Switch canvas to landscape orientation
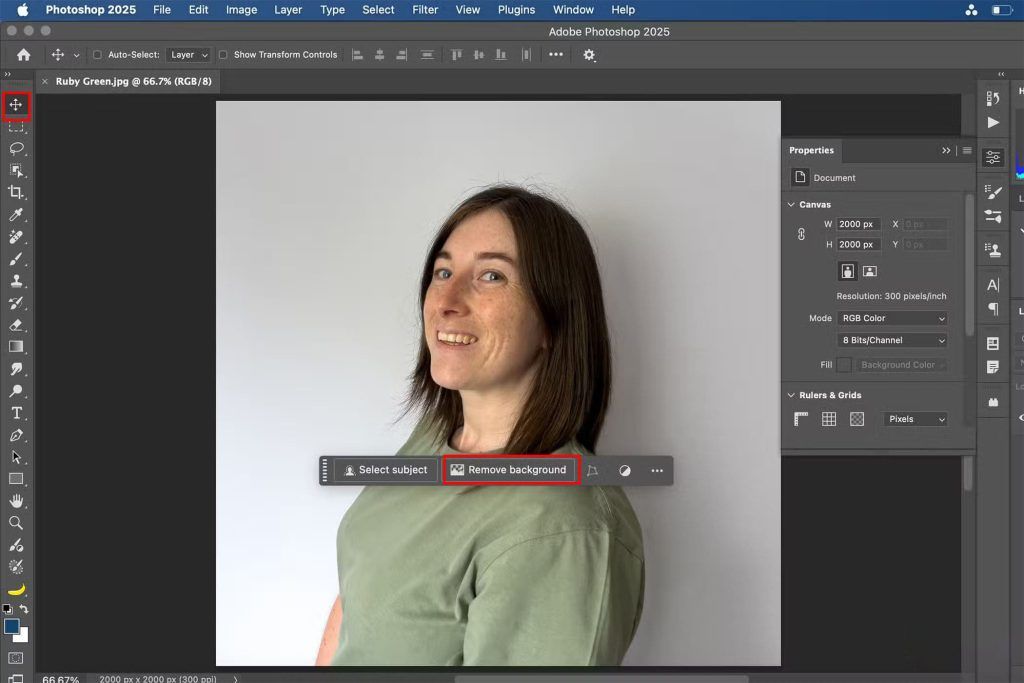This screenshot has width=1024, height=683. 870,271
